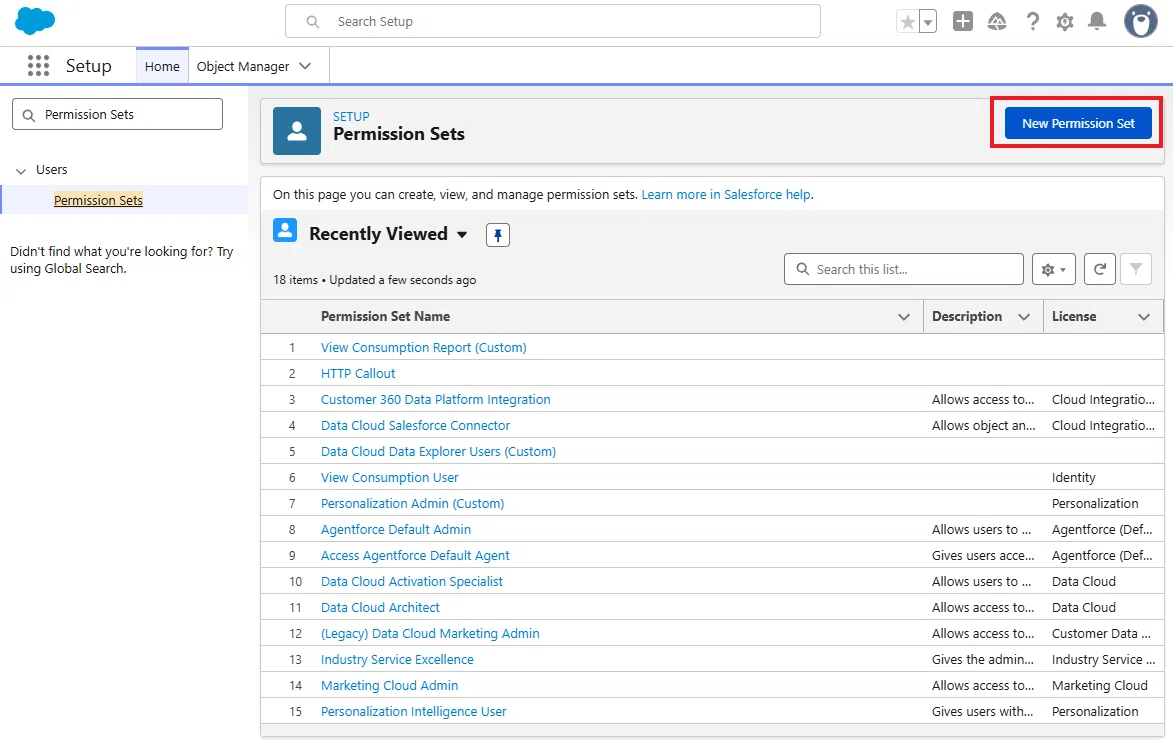Click SETUP breadcrumb label

pyautogui.click(x=351, y=117)
